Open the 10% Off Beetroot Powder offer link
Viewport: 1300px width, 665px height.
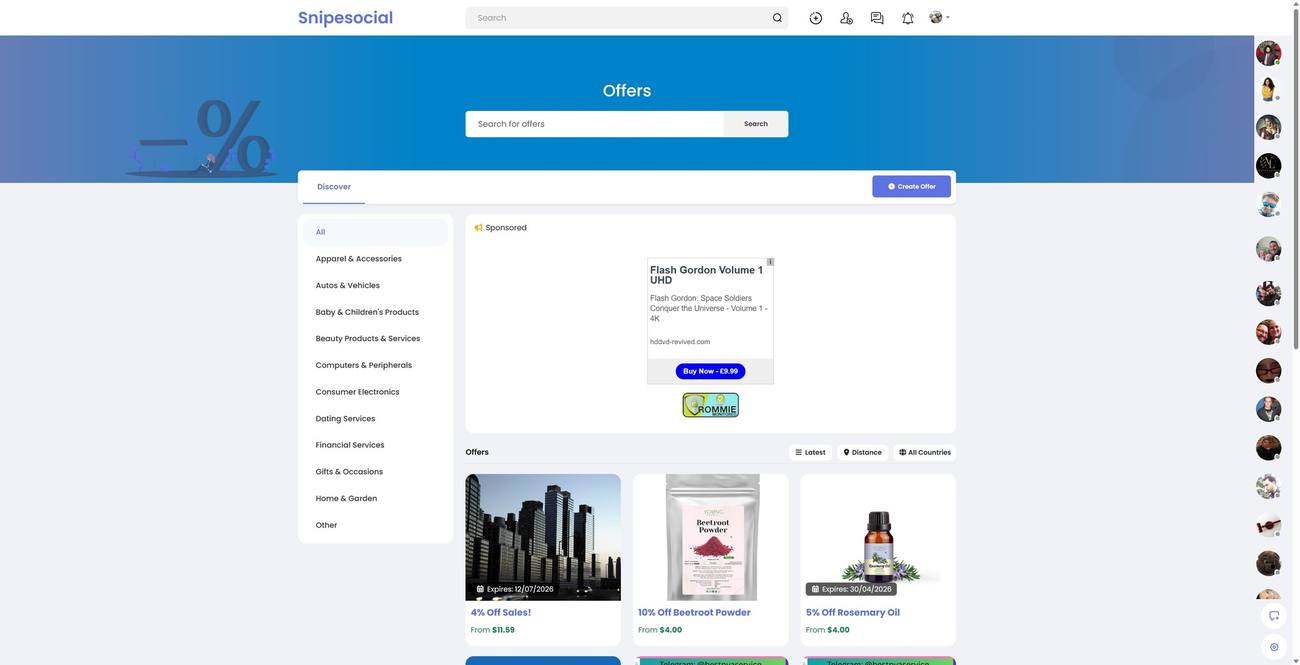695,613
